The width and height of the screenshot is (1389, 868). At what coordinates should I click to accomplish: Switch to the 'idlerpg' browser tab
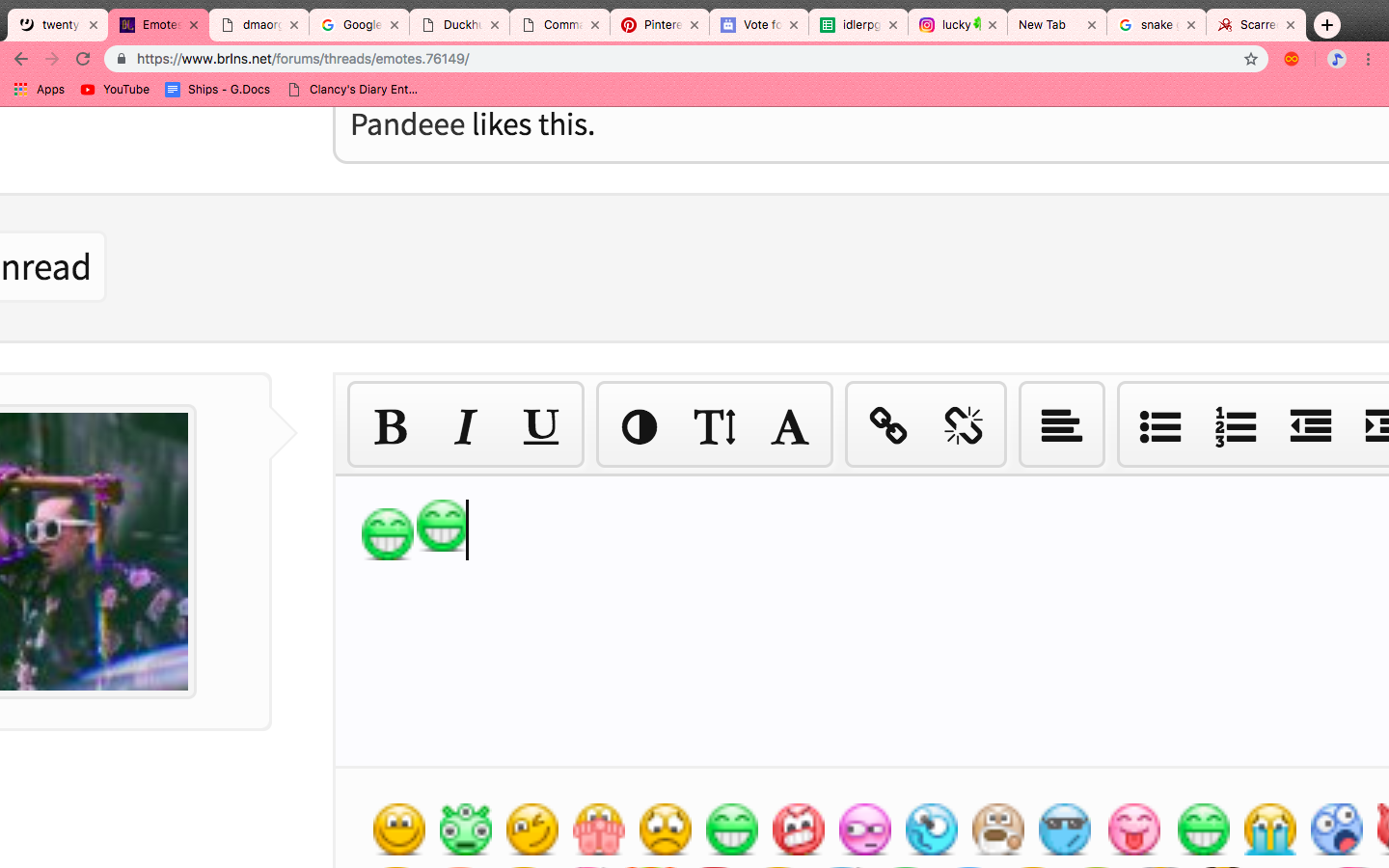pos(860,25)
